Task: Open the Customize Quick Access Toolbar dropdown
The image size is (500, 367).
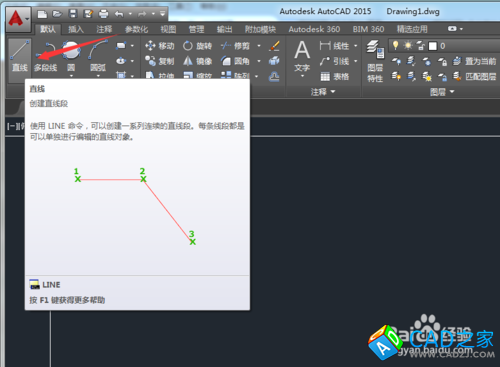Action: pos(162,14)
